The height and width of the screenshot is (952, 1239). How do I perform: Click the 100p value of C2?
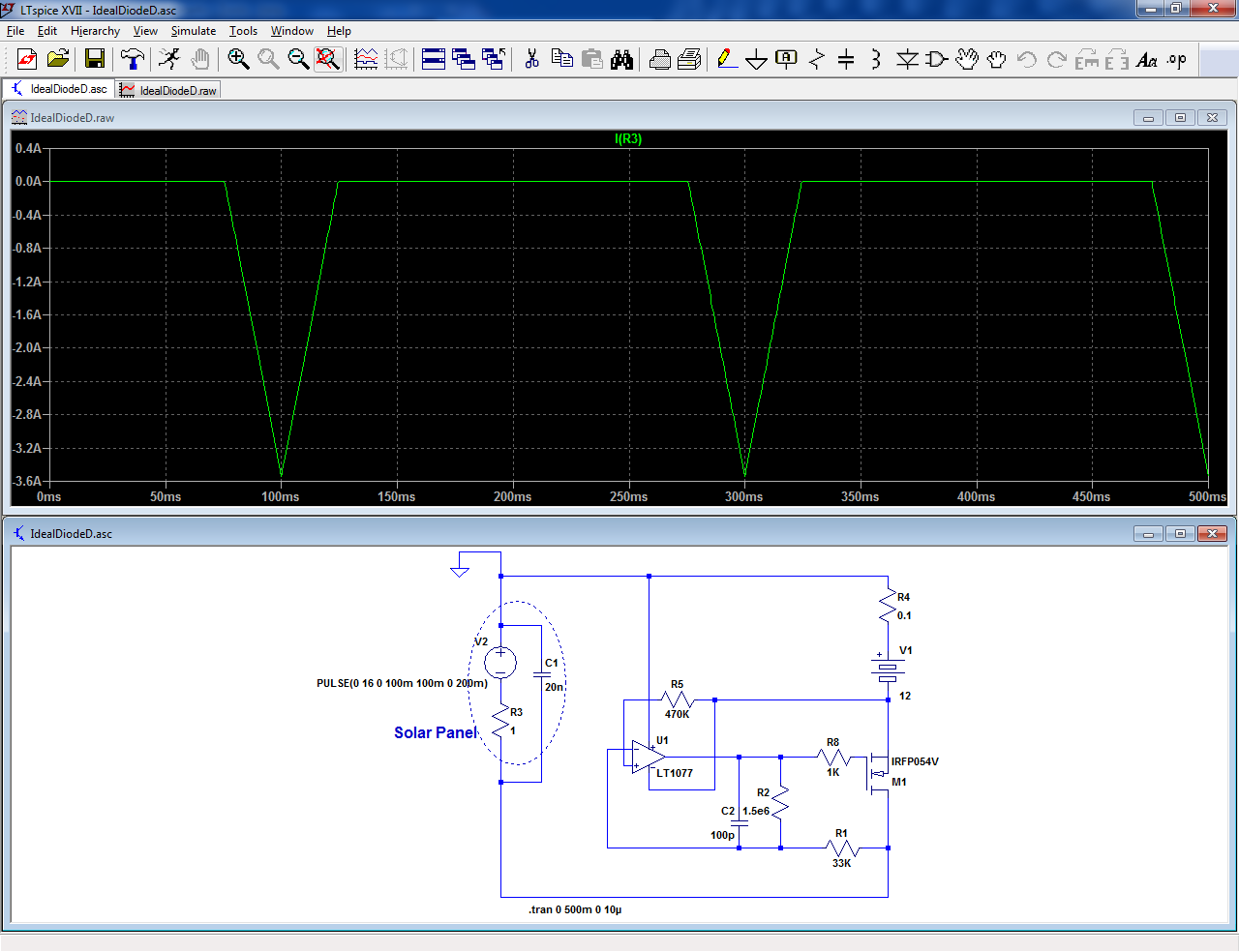coord(722,835)
